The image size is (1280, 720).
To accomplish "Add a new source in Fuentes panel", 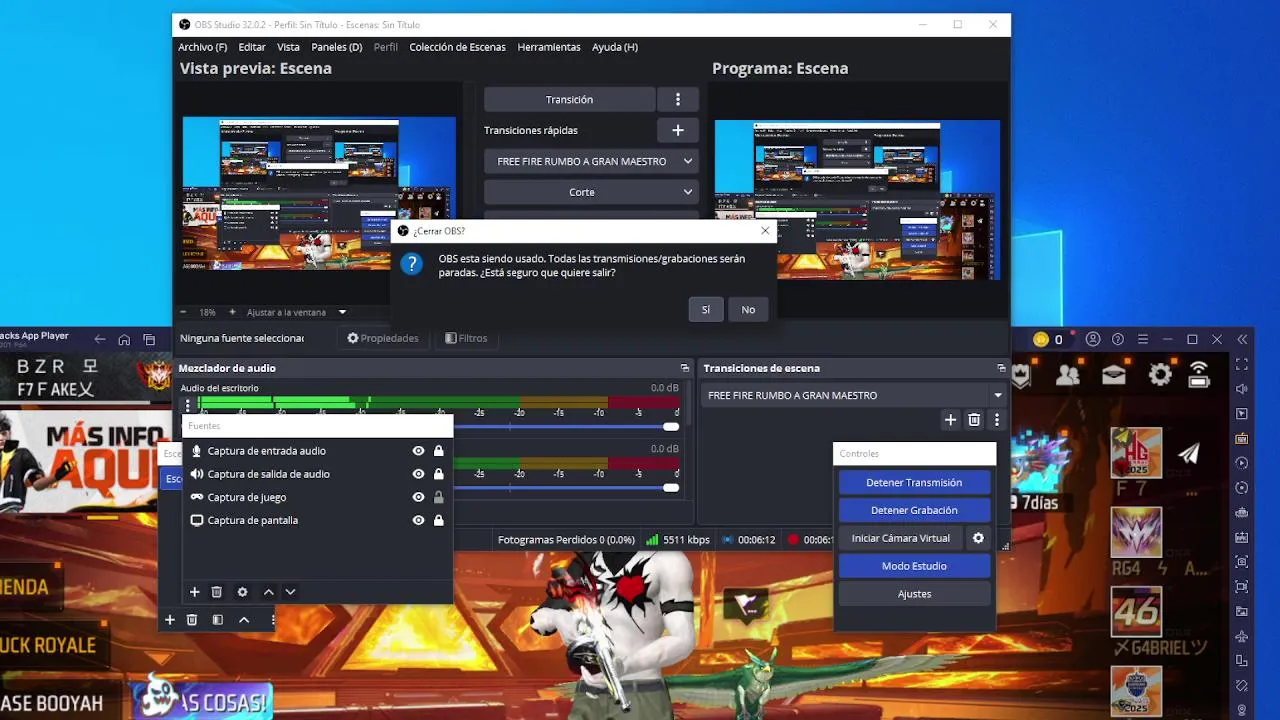I will coord(195,592).
